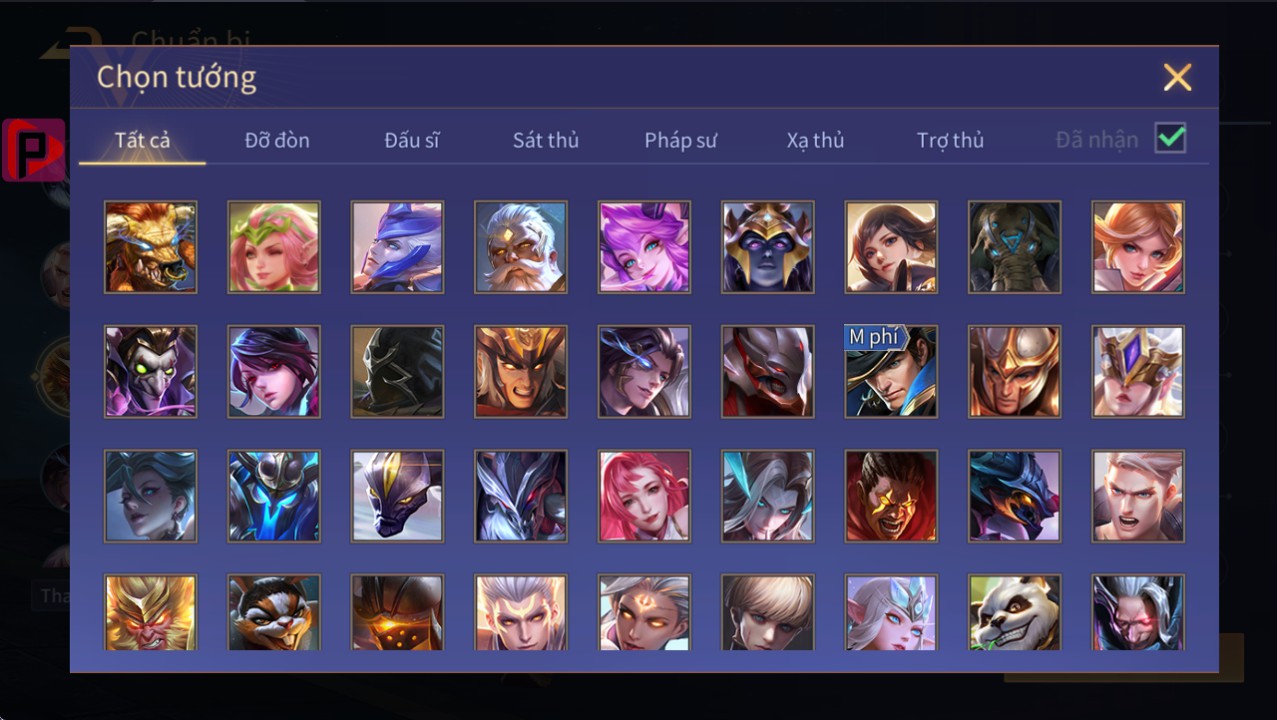The height and width of the screenshot is (720, 1277).
Task: Choose the golden monkey king hero portrait
Action: (150, 612)
